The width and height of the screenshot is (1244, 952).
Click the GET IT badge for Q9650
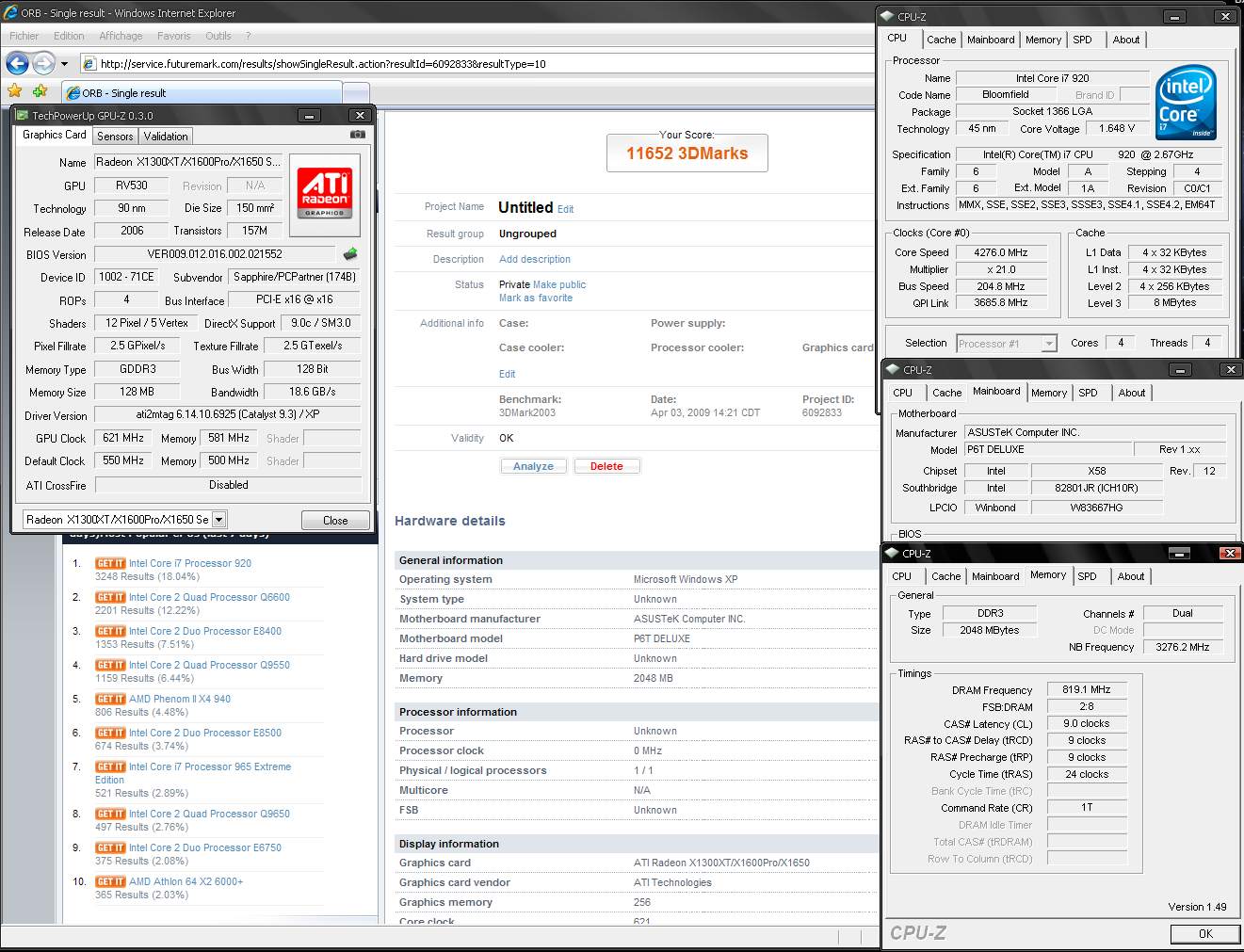[110, 814]
